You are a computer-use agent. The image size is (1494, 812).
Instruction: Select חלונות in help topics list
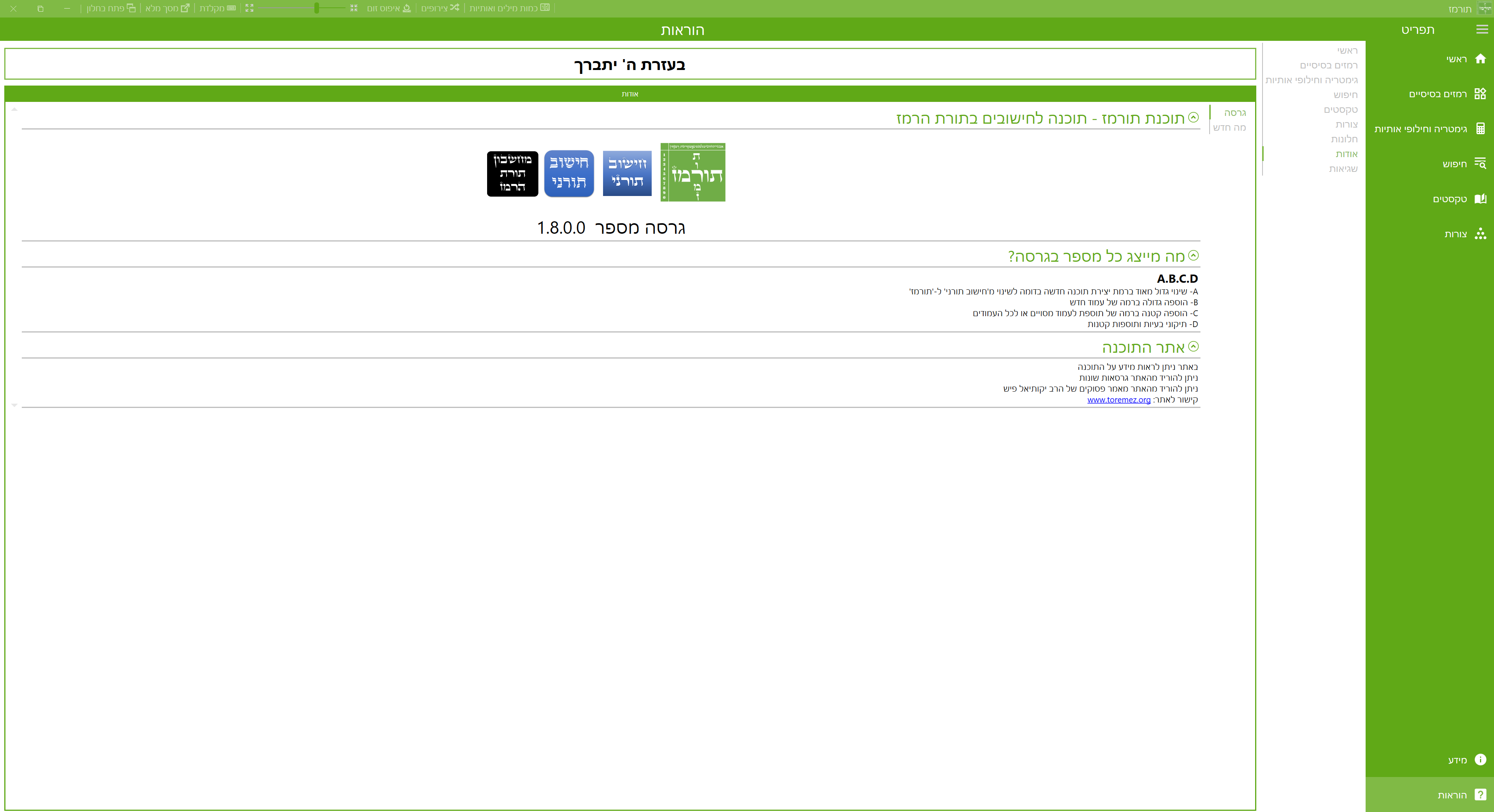pyautogui.click(x=1344, y=139)
